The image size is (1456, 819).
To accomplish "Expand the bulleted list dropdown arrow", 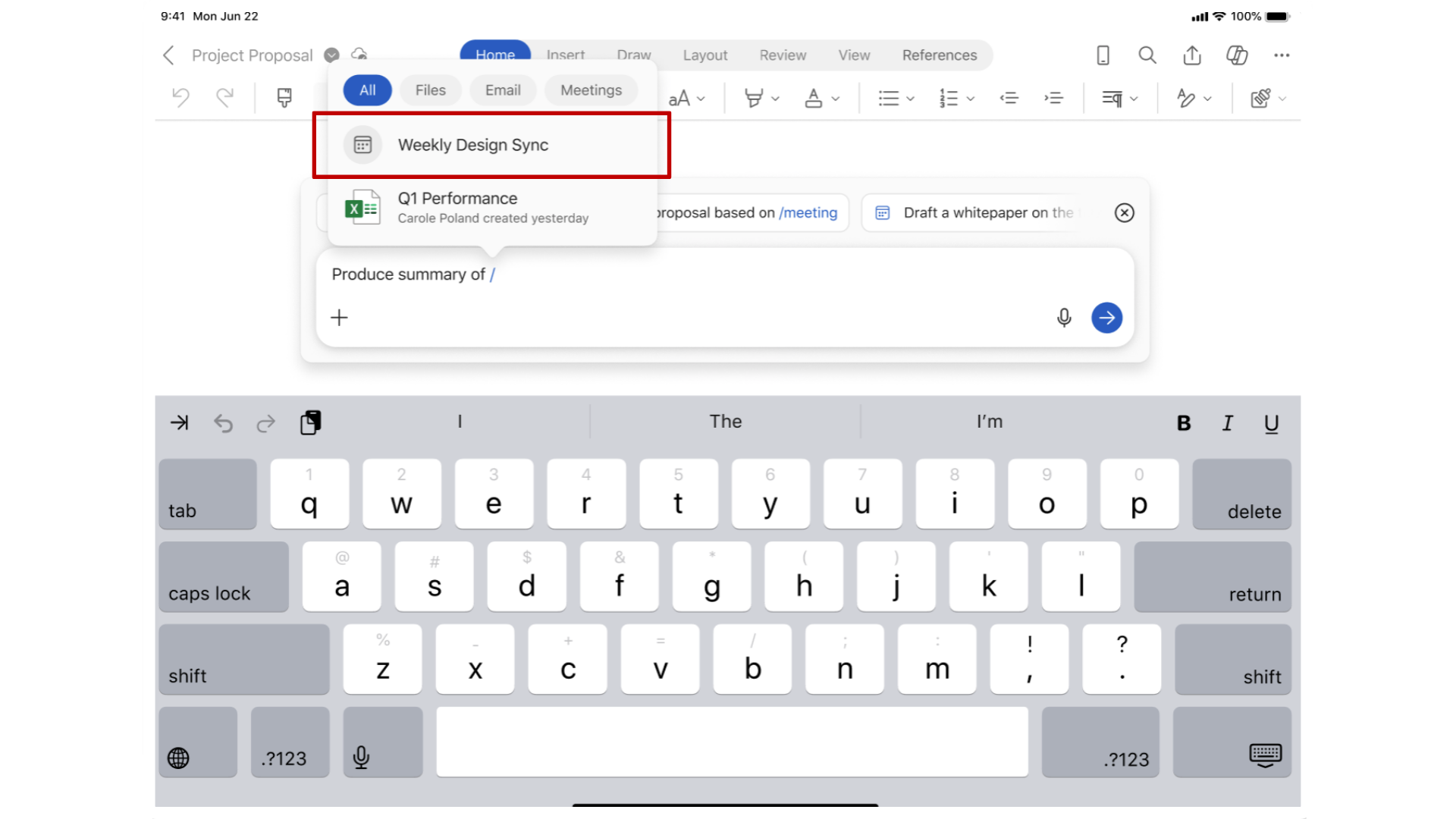I will (911, 99).
